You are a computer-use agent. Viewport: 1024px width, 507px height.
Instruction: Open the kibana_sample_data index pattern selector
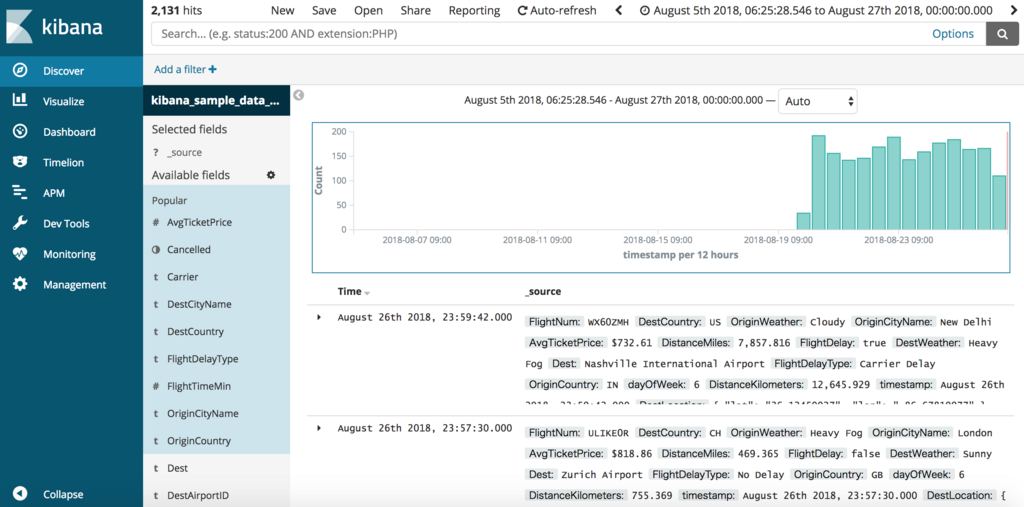(x=216, y=100)
